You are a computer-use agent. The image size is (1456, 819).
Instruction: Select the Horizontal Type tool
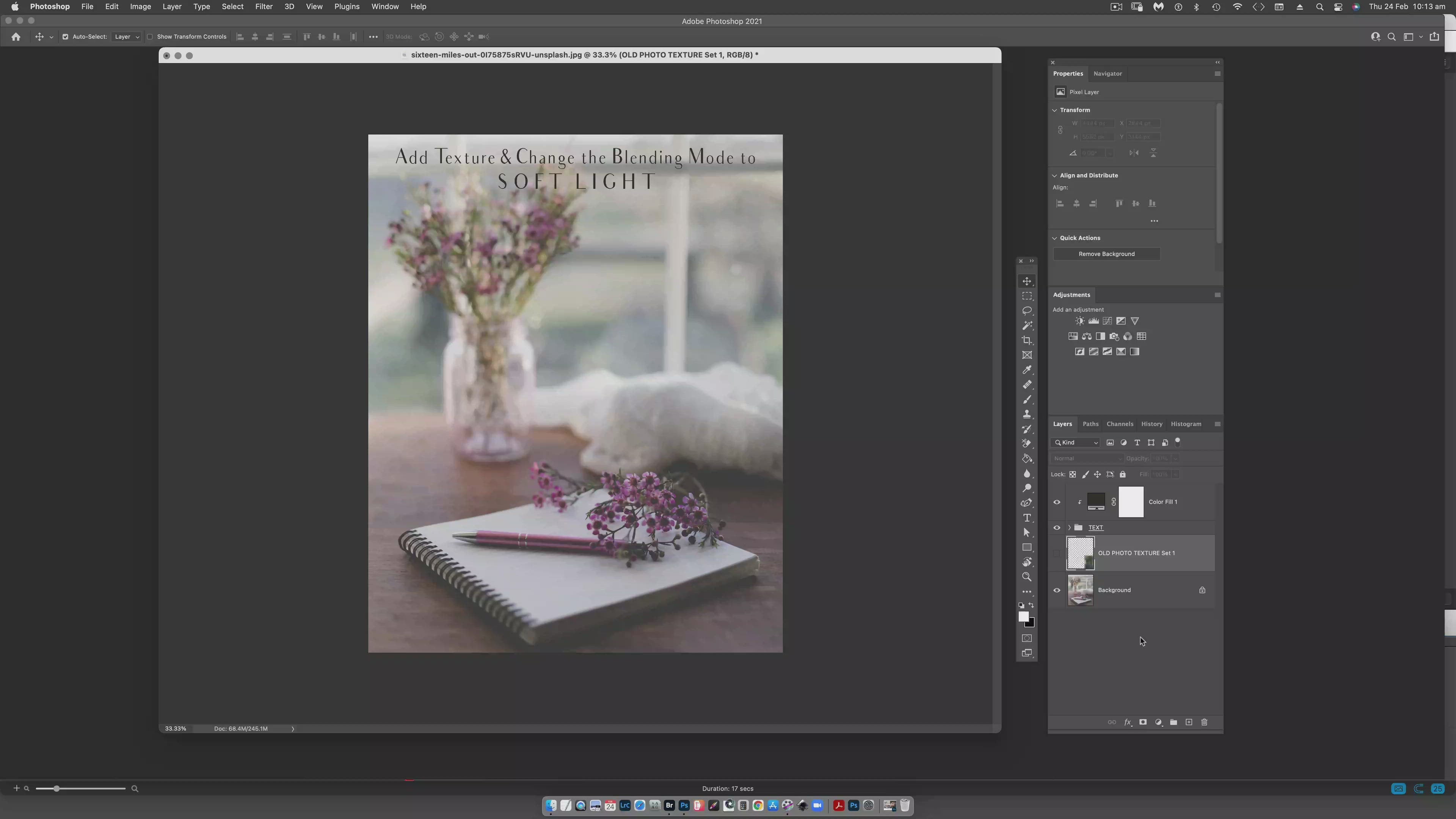pos(1027,518)
